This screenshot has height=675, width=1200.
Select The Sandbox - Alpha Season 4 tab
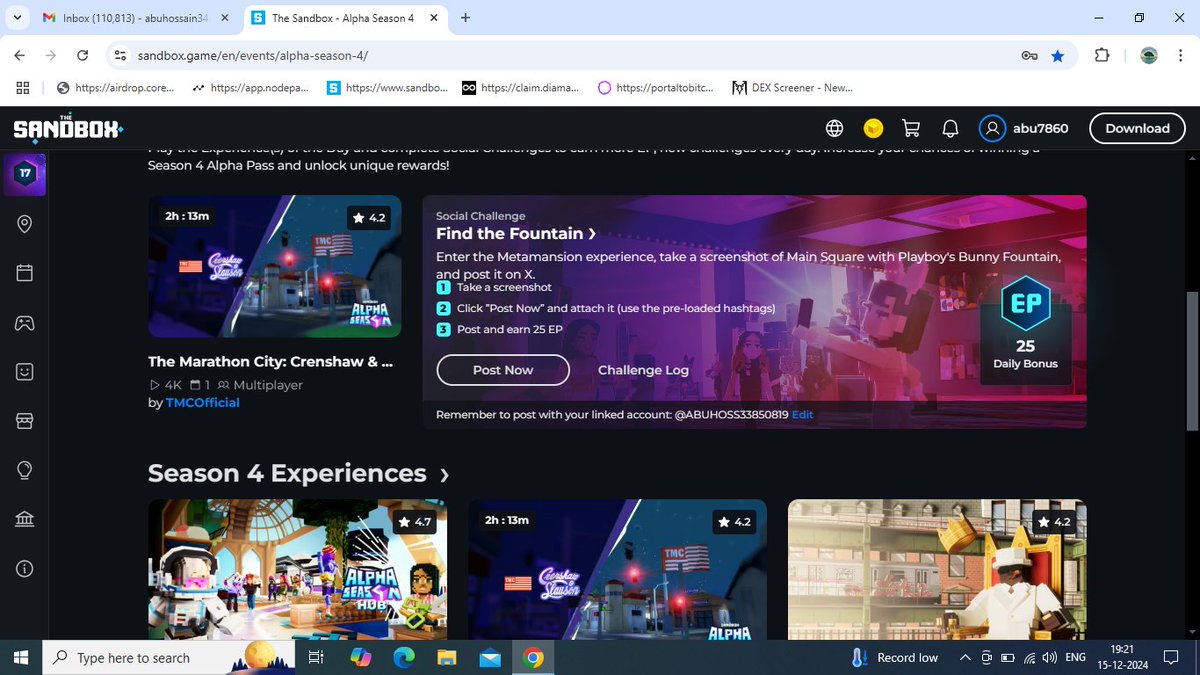343,18
